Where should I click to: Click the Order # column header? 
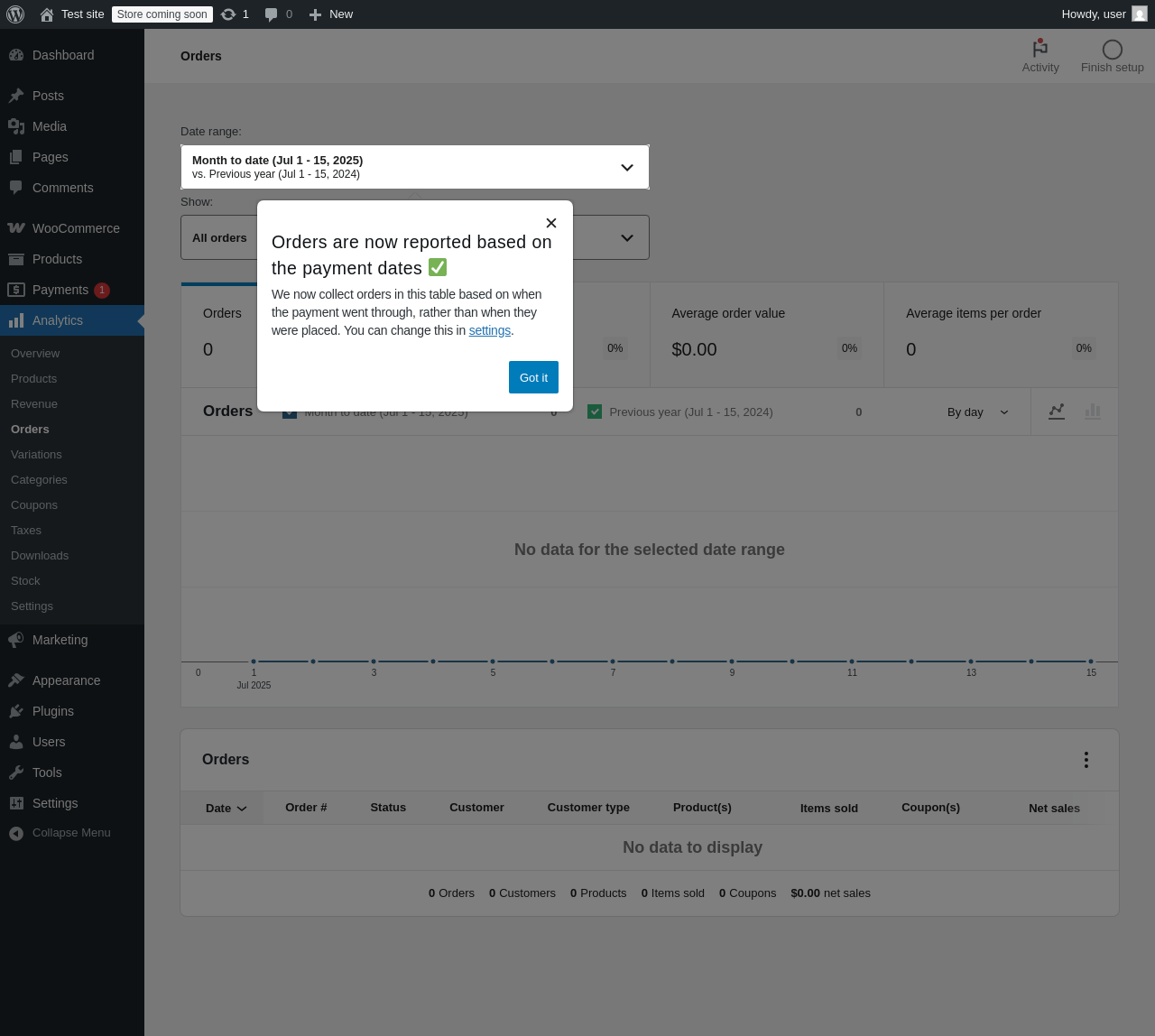pyautogui.click(x=306, y=808)
